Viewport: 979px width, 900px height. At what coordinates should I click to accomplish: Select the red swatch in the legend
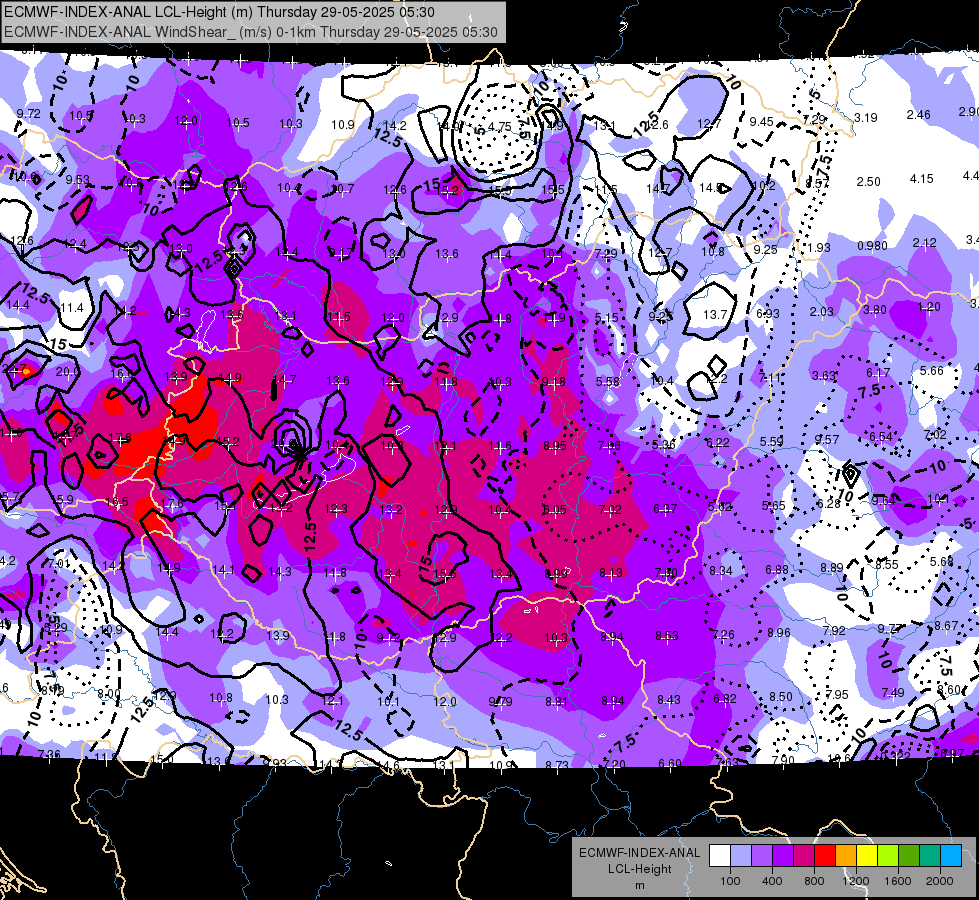[825, 856]
